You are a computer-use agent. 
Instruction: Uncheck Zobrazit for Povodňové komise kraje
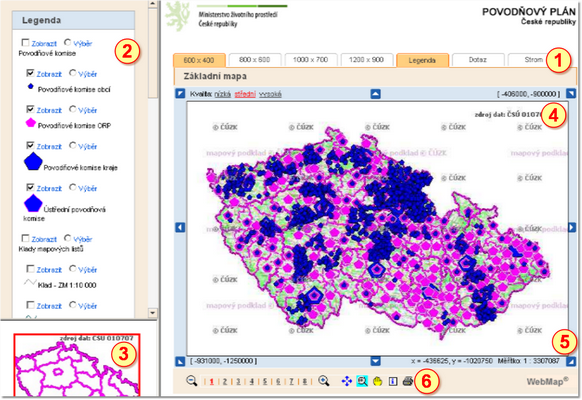pyautogui.click(x=30, y=145)
